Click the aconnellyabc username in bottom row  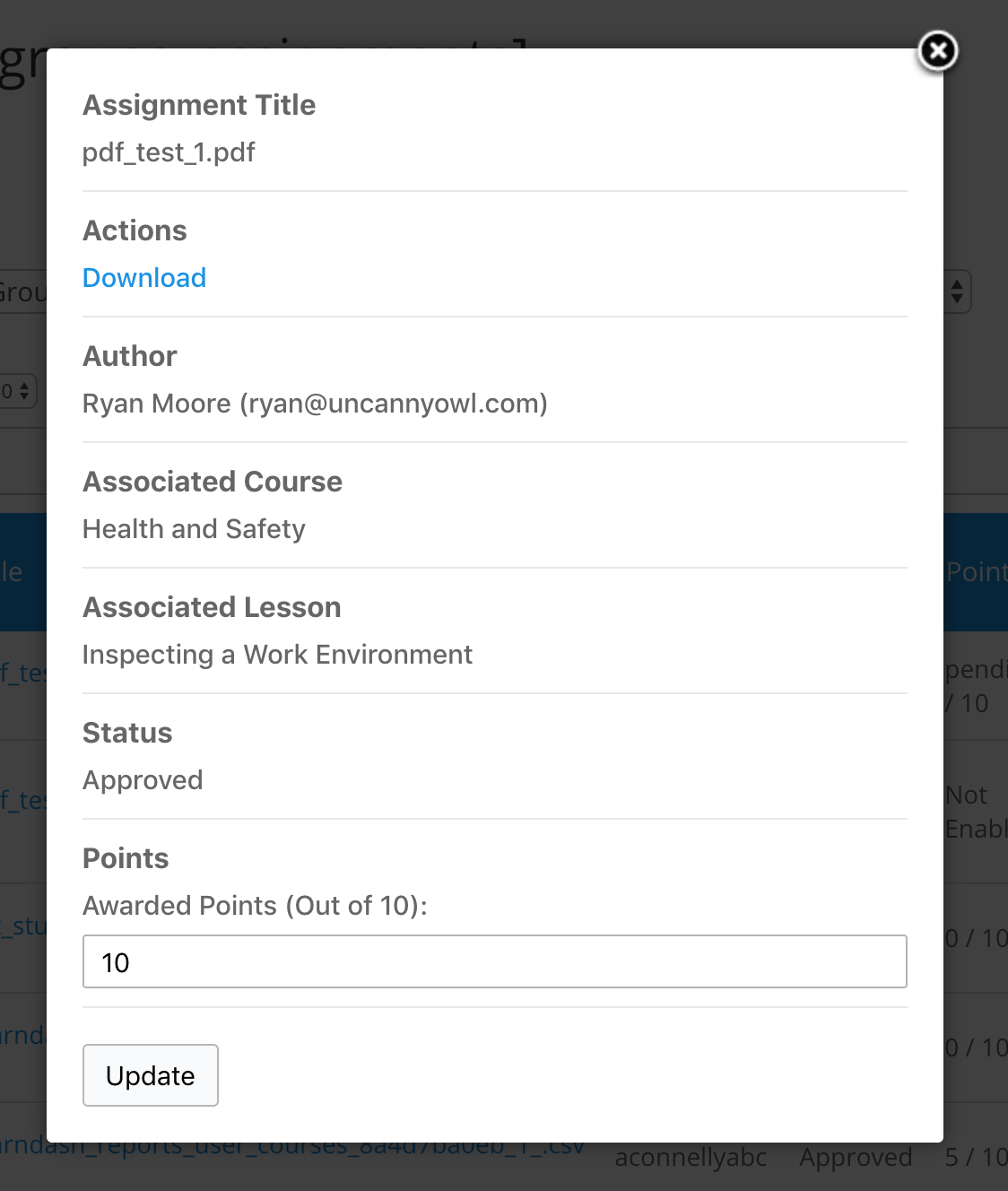[691, 1158]
